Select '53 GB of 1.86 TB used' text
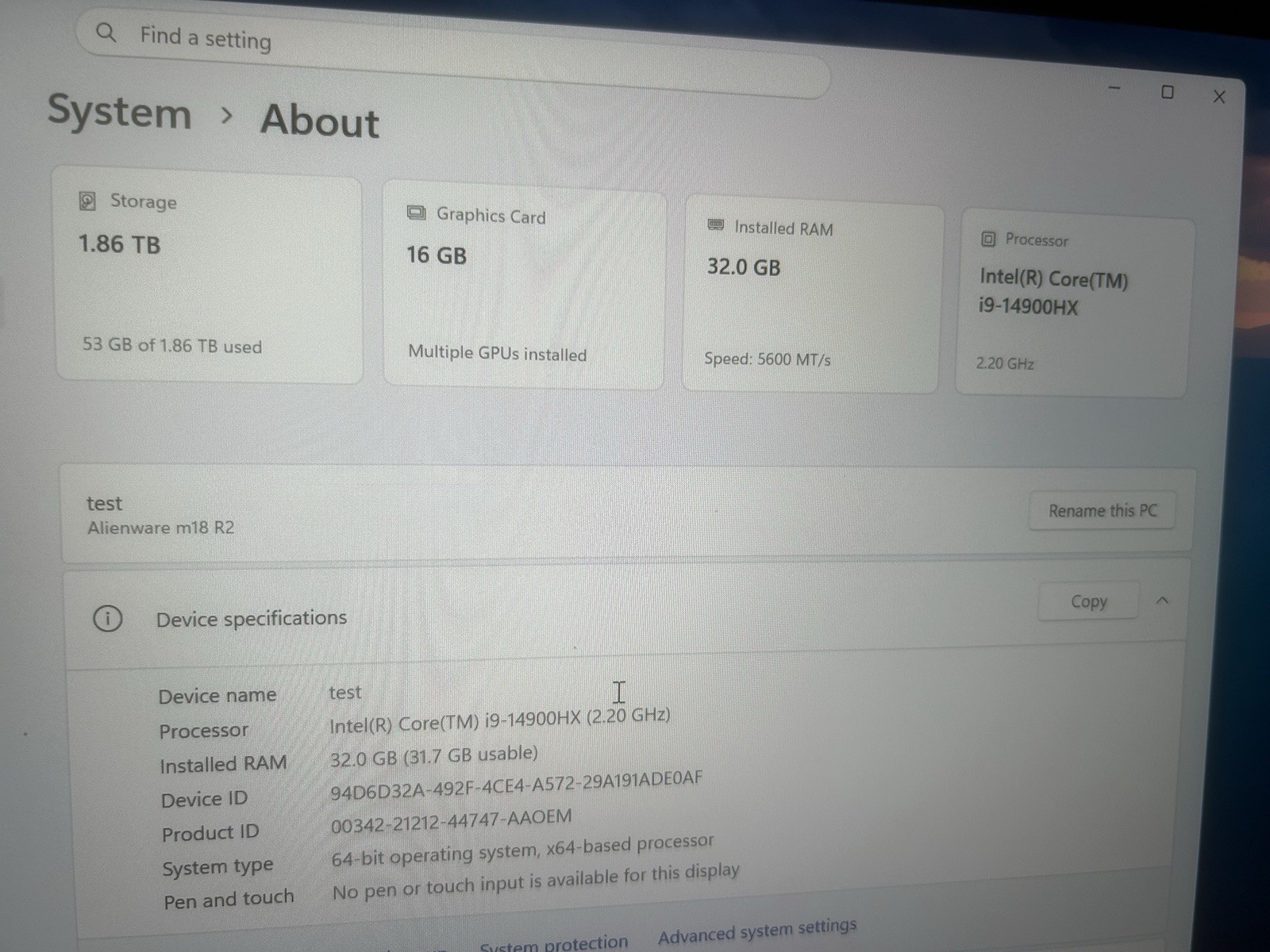Screen dimensions: 1270x952 (172, 346)
